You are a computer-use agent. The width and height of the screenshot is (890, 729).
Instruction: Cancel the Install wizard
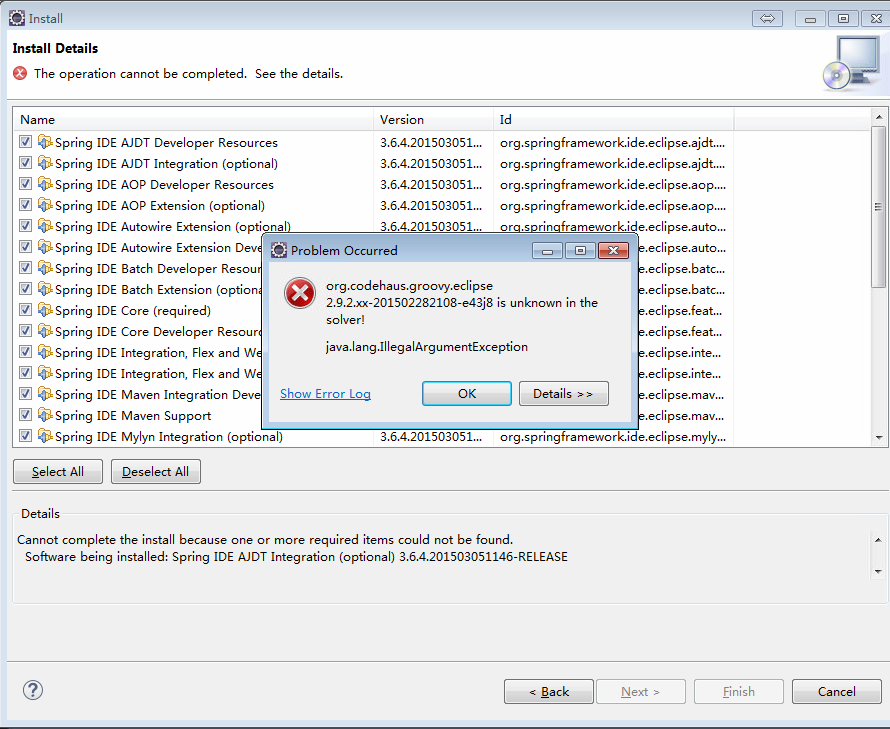837,692
